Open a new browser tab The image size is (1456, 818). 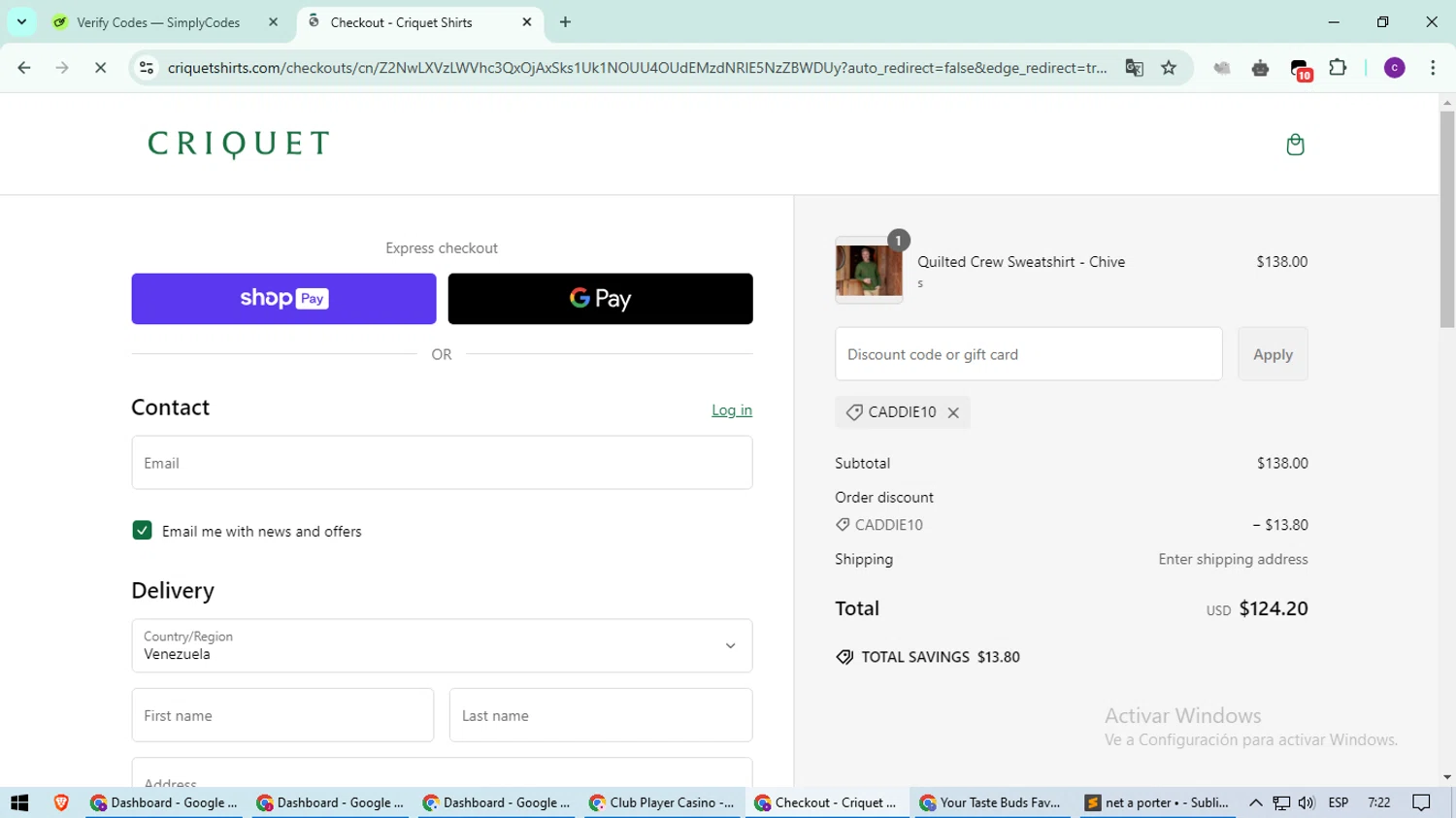pyautogui.click(x=565, y=21)
